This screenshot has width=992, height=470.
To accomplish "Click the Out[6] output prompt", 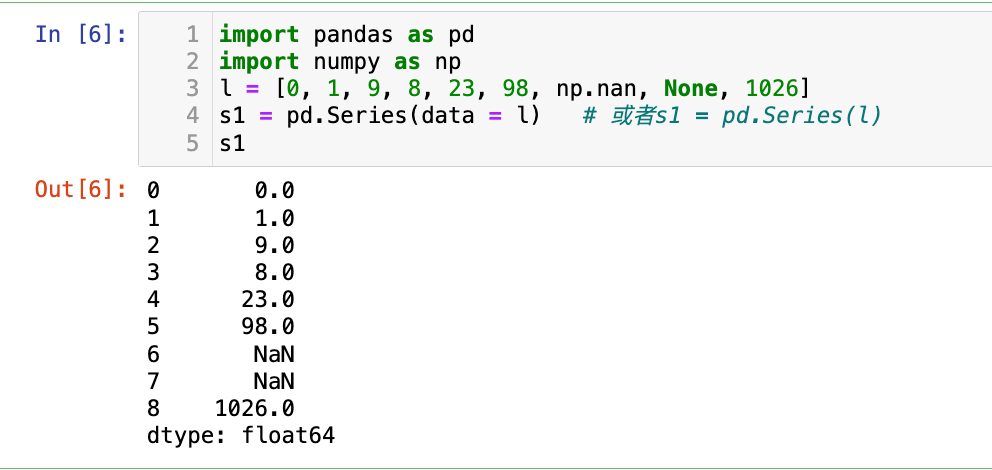I will pyautogui.click(x=80, y=190).
